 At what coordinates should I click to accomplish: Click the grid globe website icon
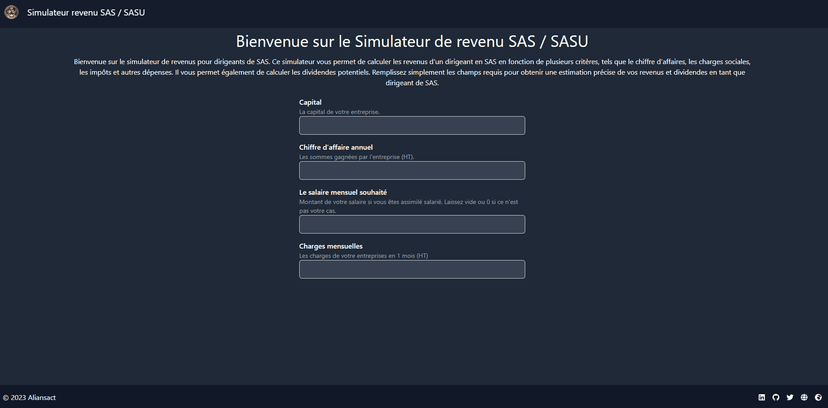click(x=804, y=397)
